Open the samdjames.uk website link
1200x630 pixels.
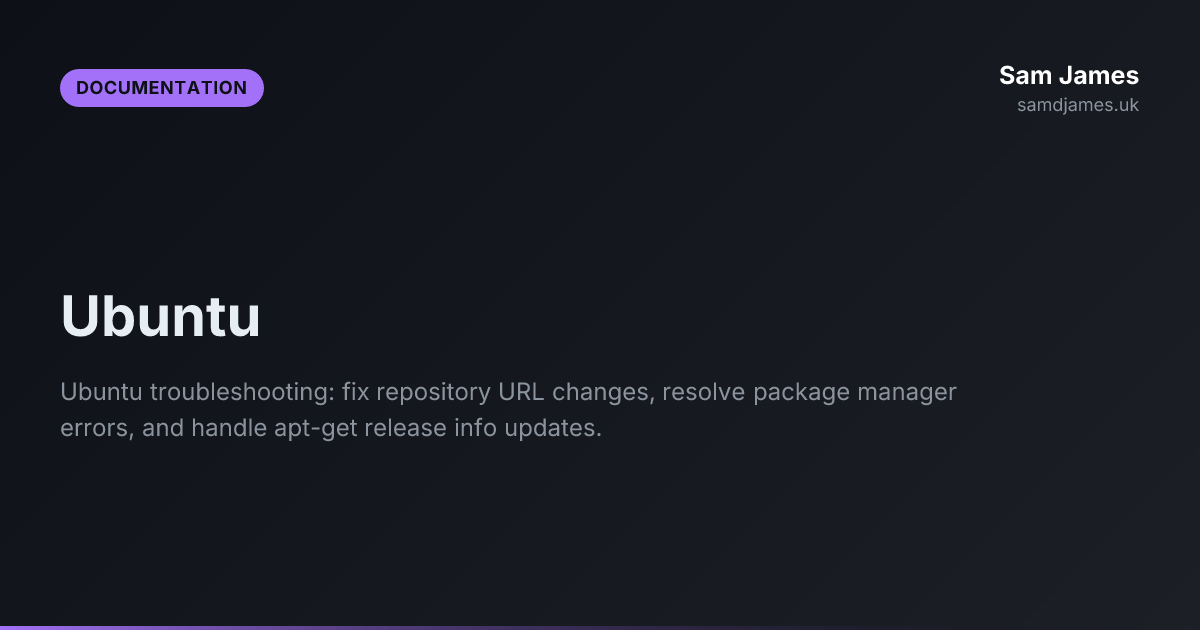click(1078, 105)
